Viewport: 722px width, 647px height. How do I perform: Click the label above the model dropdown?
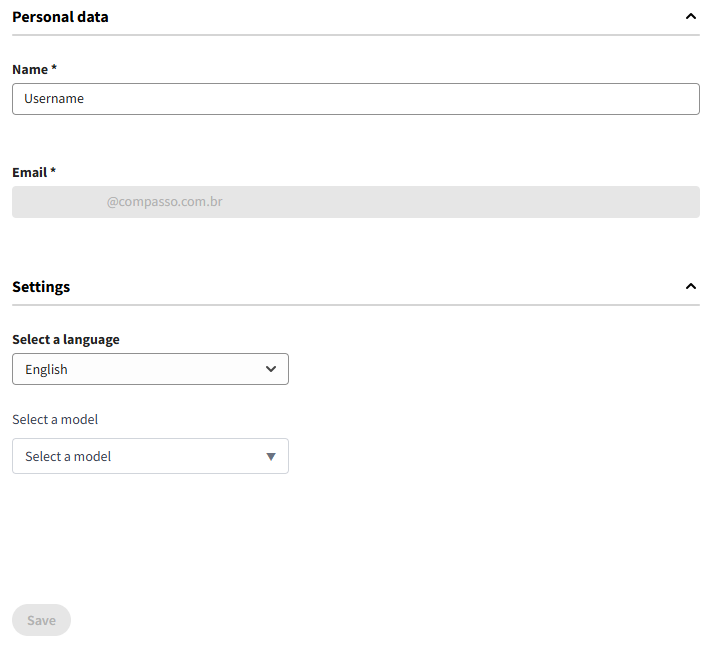pos(55,419)
